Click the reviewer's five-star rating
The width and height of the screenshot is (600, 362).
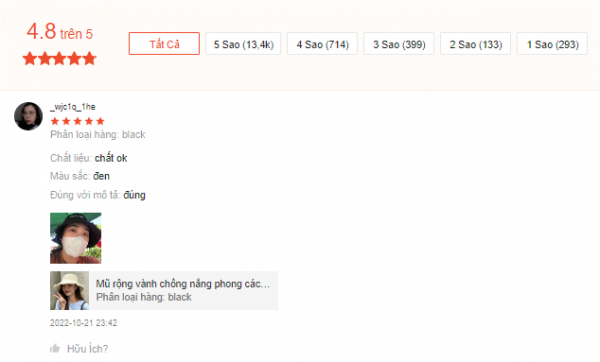(x=77, y=121)
